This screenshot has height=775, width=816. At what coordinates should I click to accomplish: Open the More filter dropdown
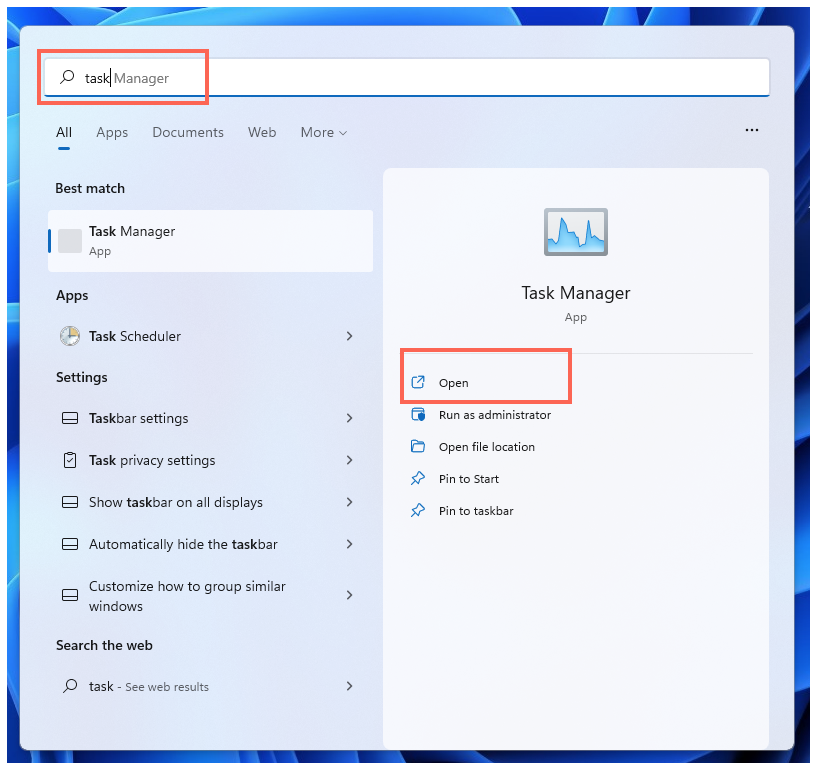point(324,133)
